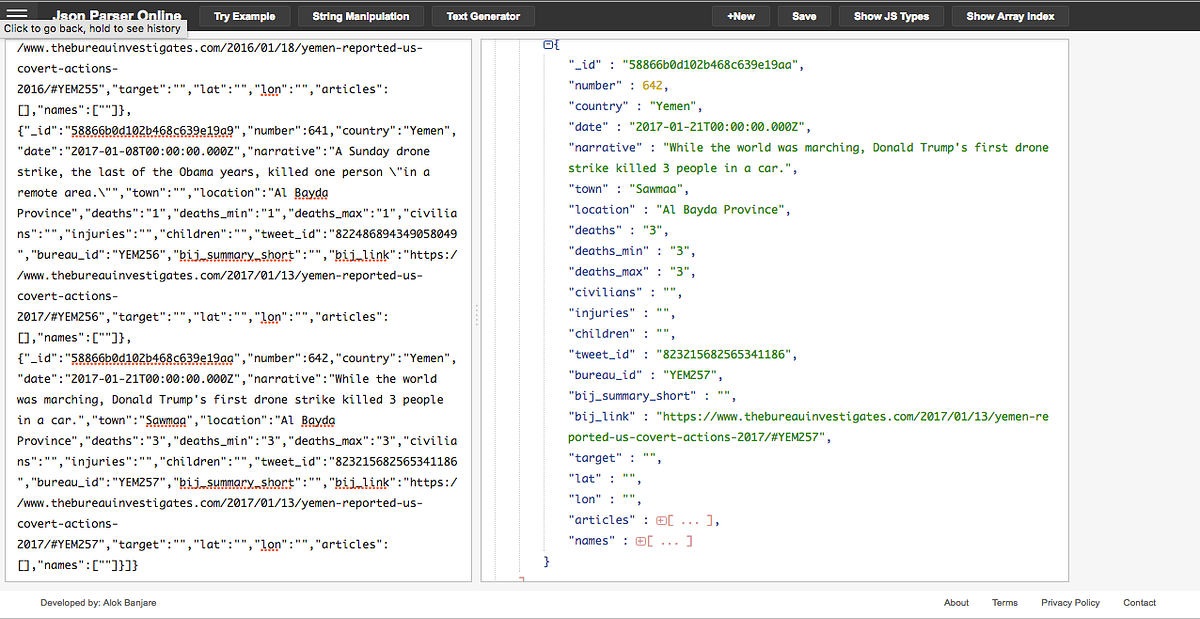Toggle Show Array Index display

pyautogui.click(x=1009, y=16)
